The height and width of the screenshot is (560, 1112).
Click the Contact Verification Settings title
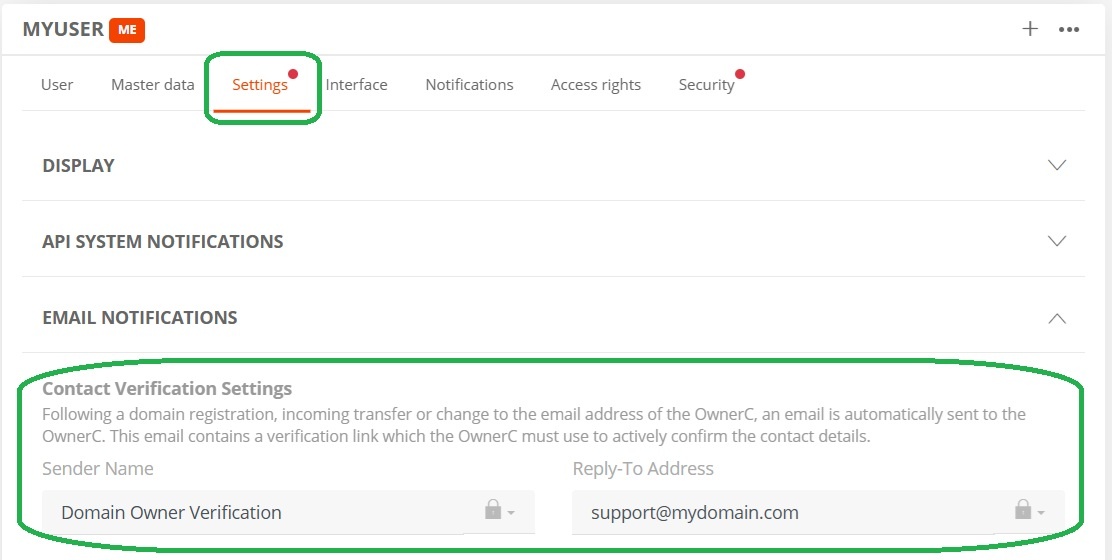click(x=167, y=388)
